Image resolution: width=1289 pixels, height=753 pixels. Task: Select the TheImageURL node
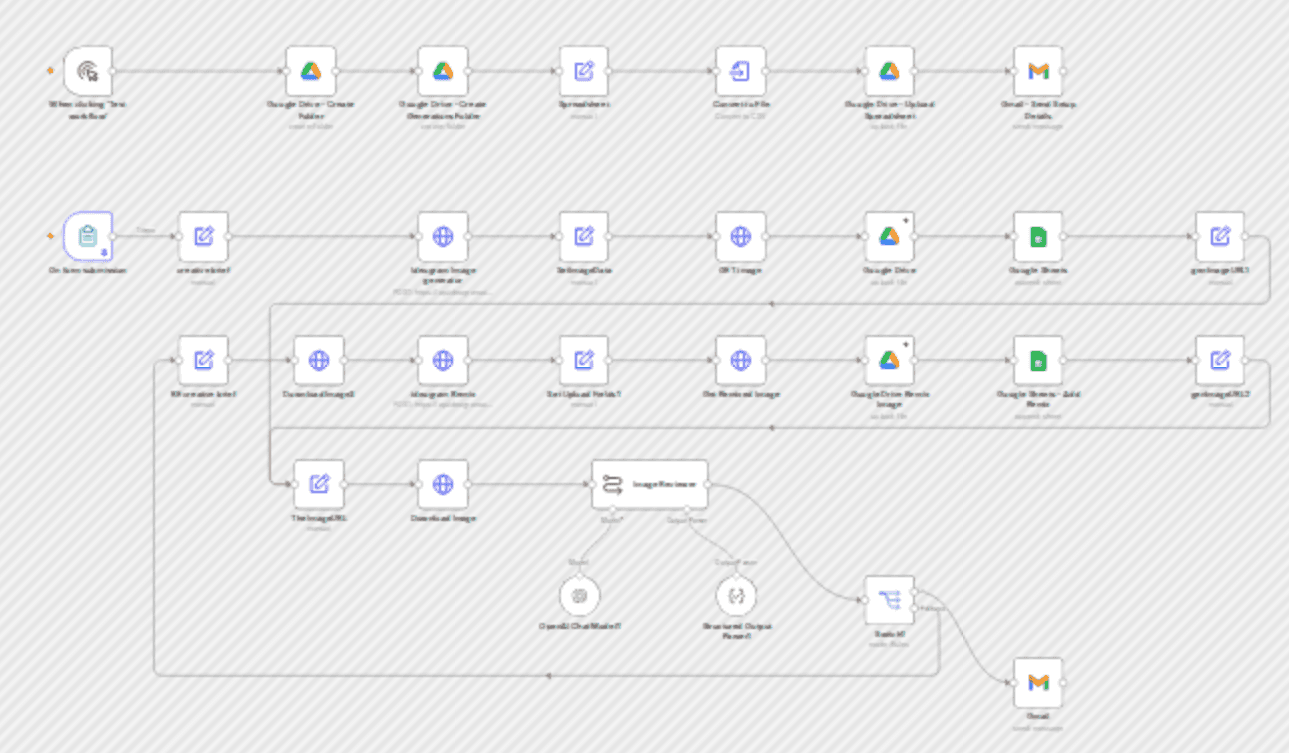[319, 484]
